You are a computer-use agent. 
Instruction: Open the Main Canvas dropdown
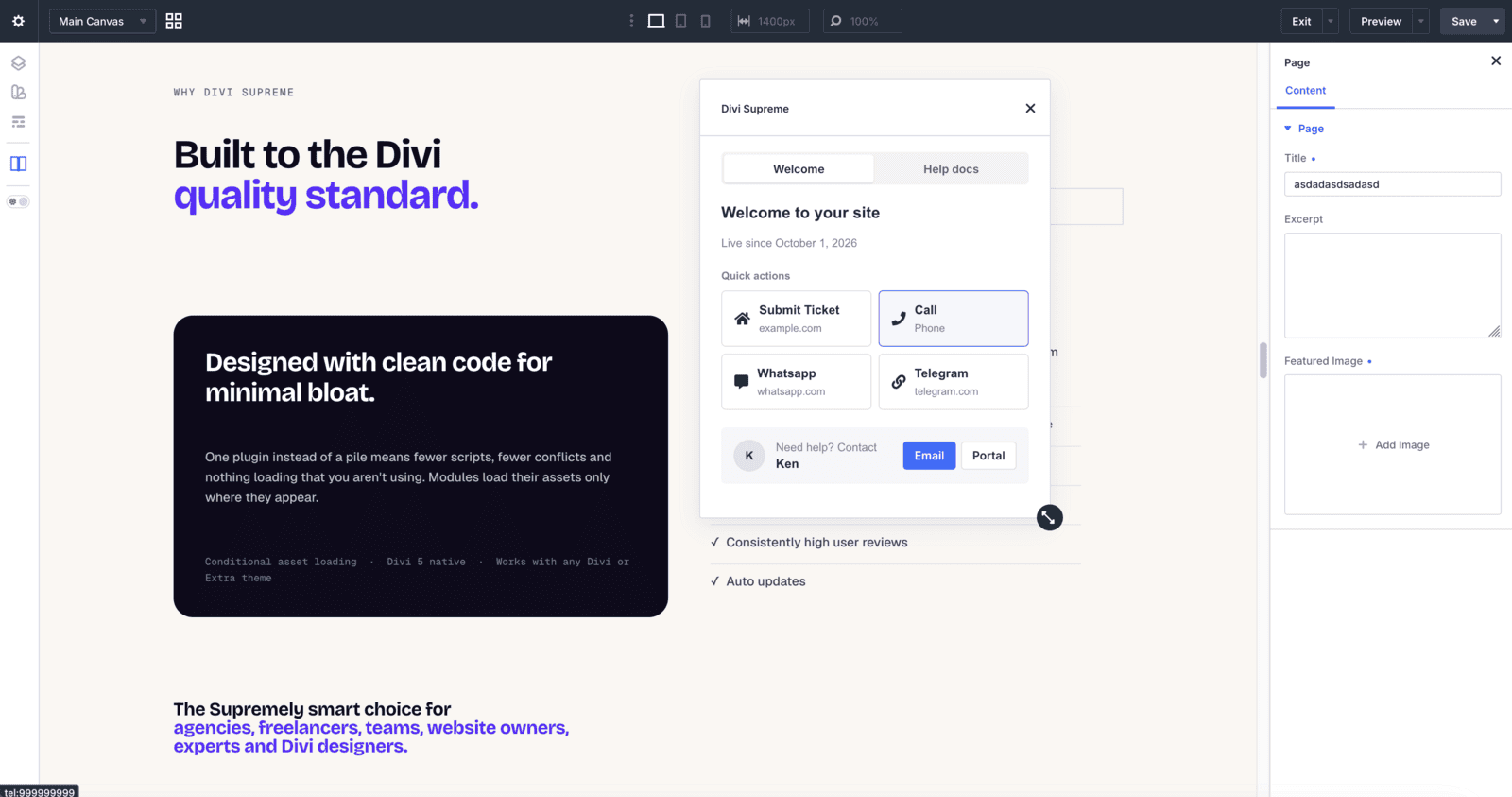pos(102,21)
